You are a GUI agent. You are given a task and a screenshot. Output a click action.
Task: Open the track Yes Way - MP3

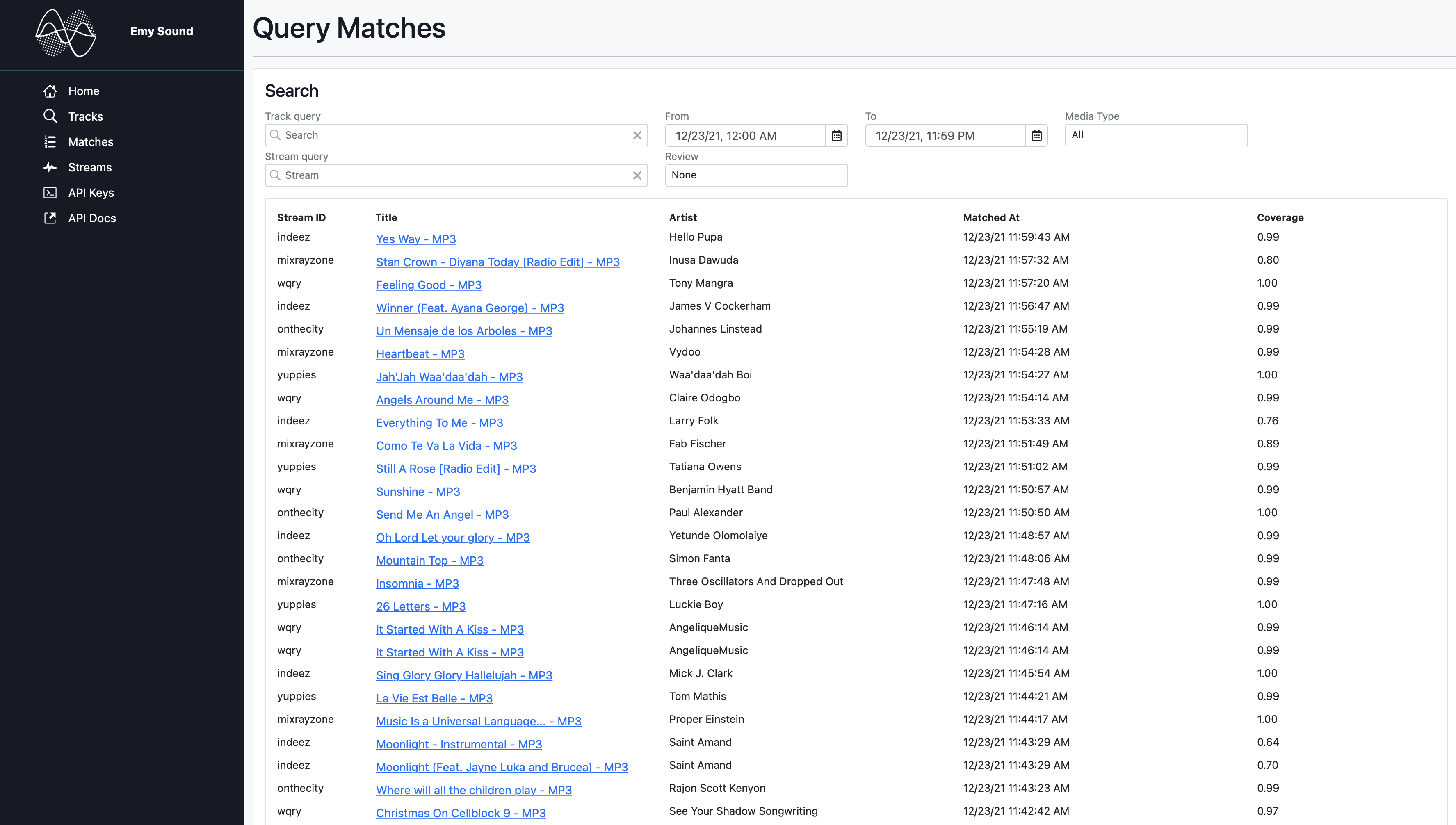coord(415,239)
